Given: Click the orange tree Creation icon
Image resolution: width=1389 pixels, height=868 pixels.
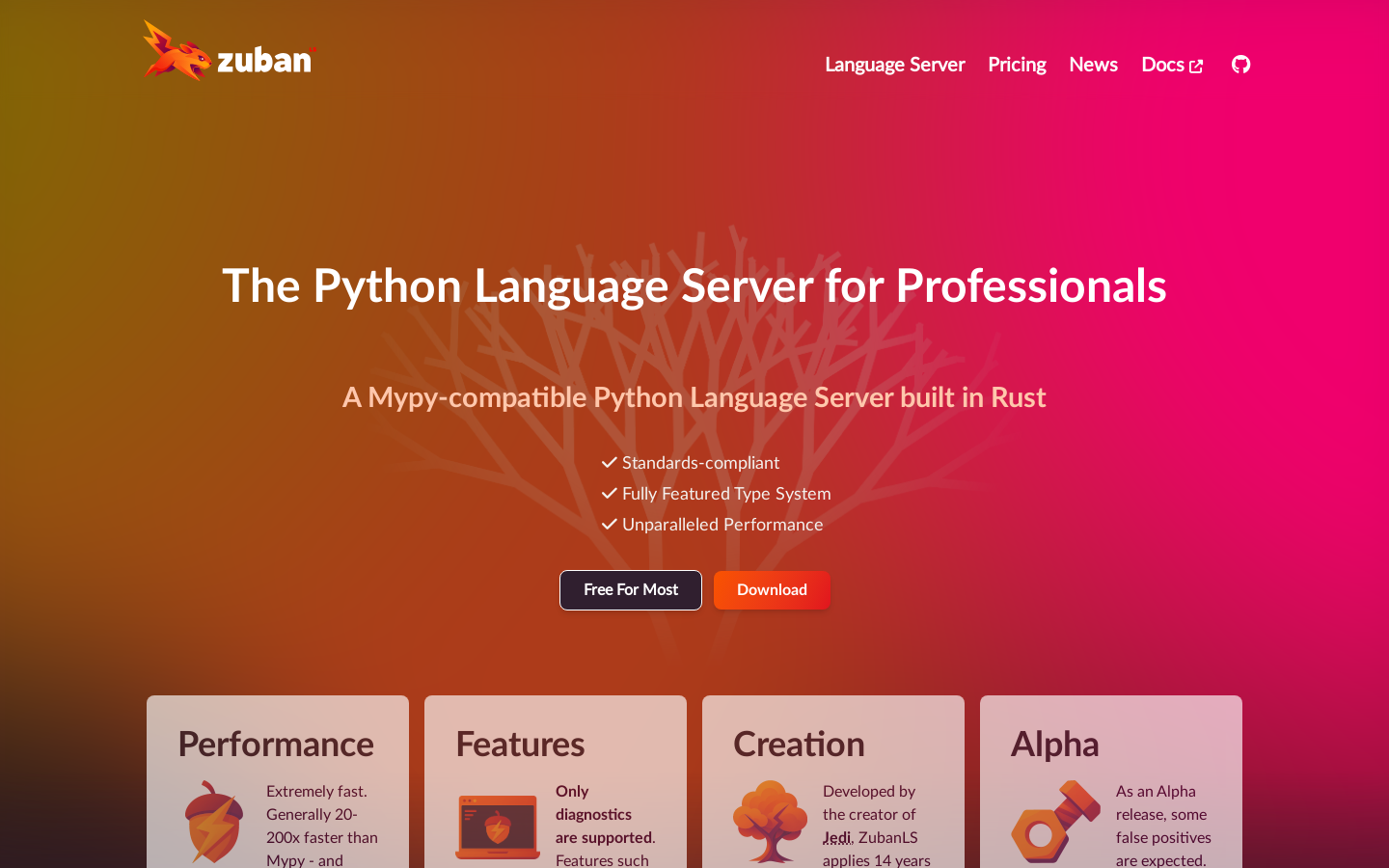Looking at the screenshot, I should 770,822.
